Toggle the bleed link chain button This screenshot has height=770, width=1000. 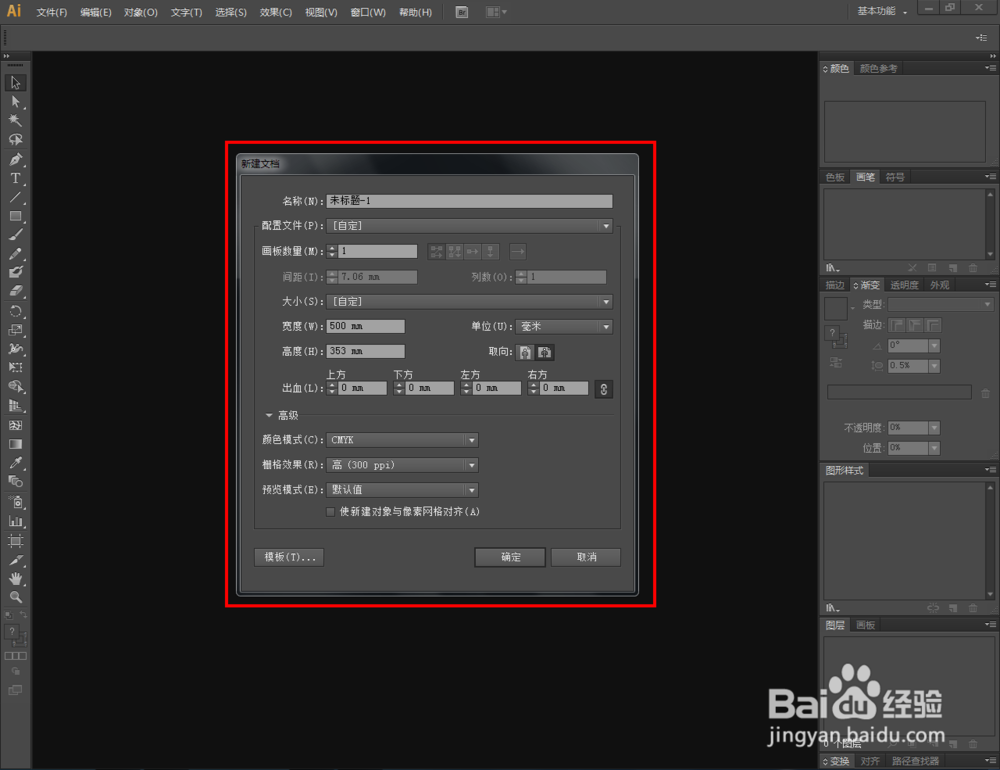(x=603, y=389)
